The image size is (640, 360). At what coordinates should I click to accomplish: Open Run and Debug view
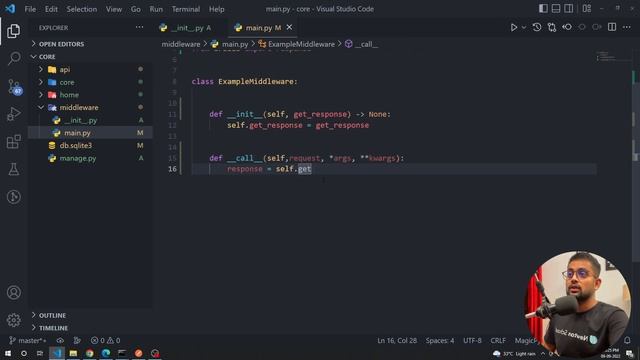(14, 114)
